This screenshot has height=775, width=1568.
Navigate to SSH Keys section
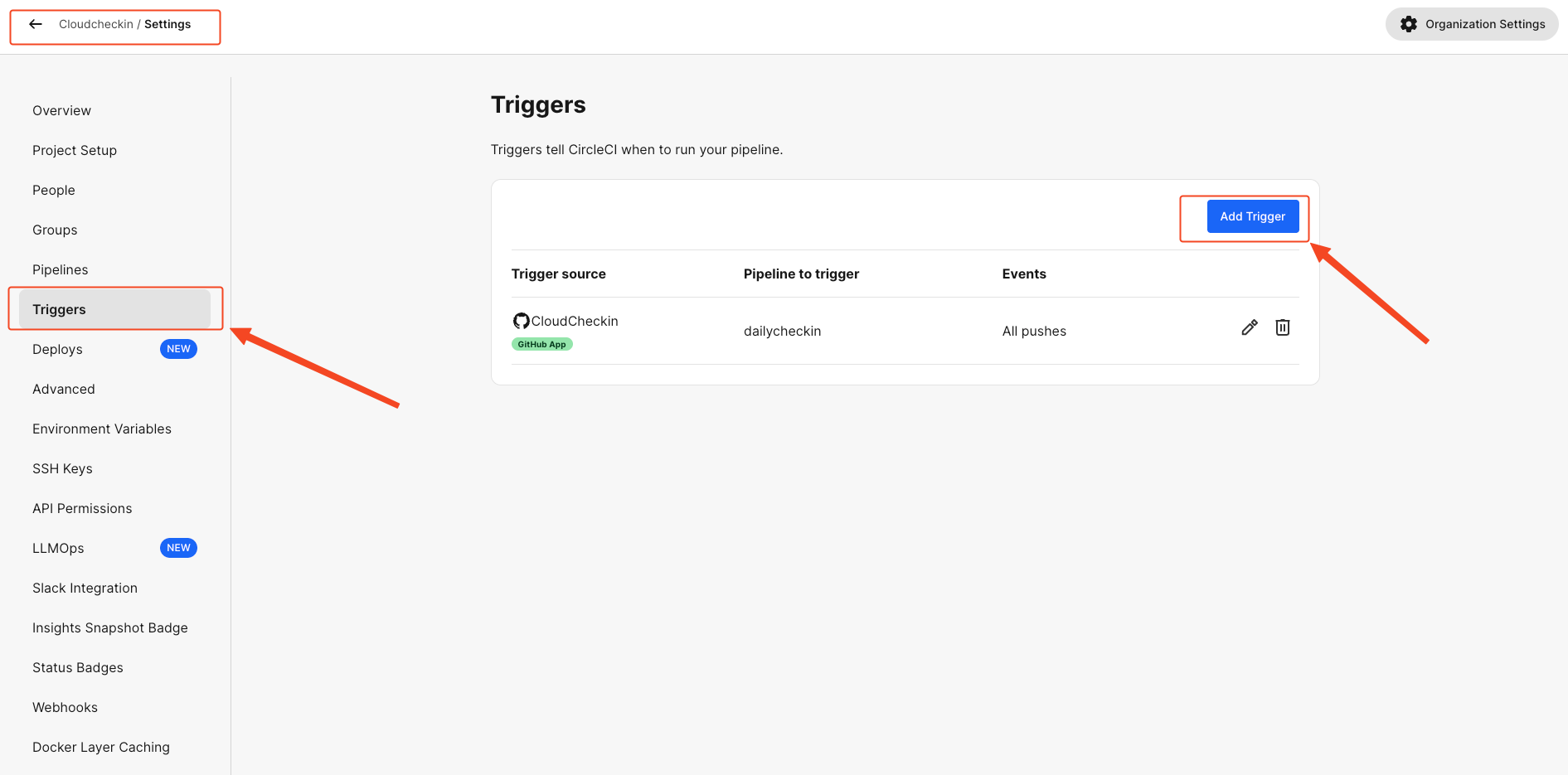(63, 468)
